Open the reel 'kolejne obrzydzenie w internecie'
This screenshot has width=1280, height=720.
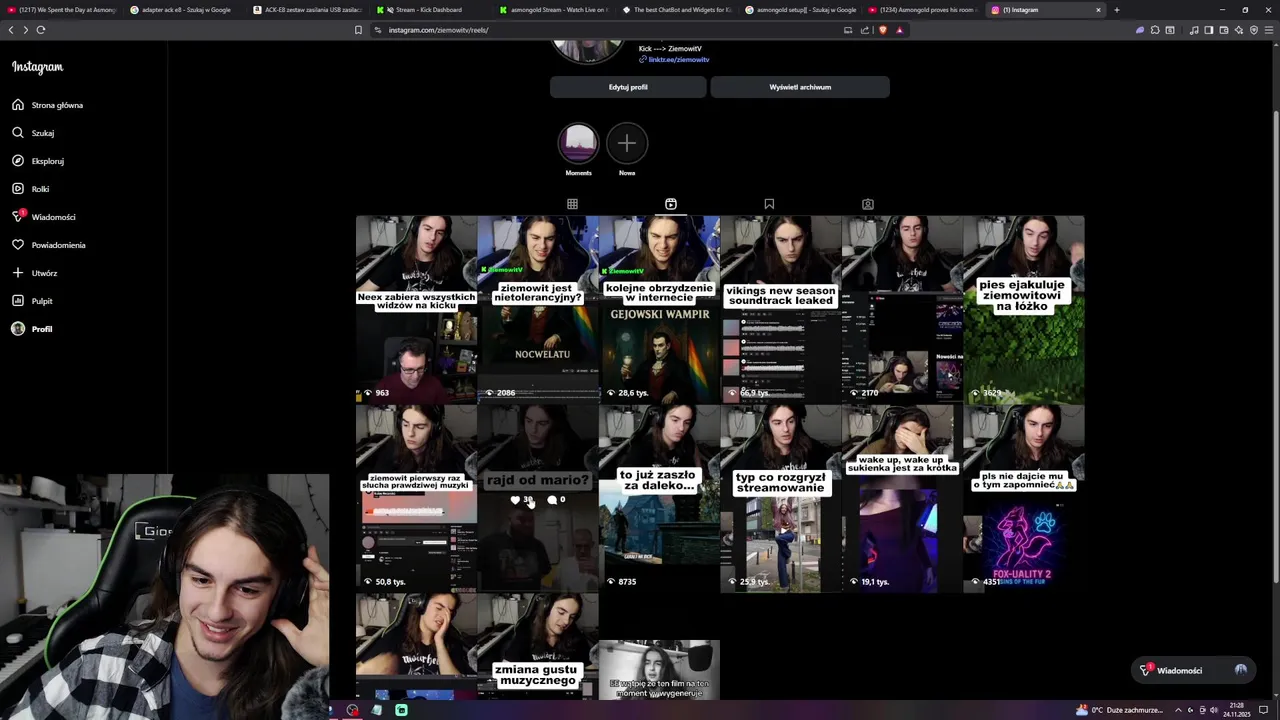click(x=659, y=309)
